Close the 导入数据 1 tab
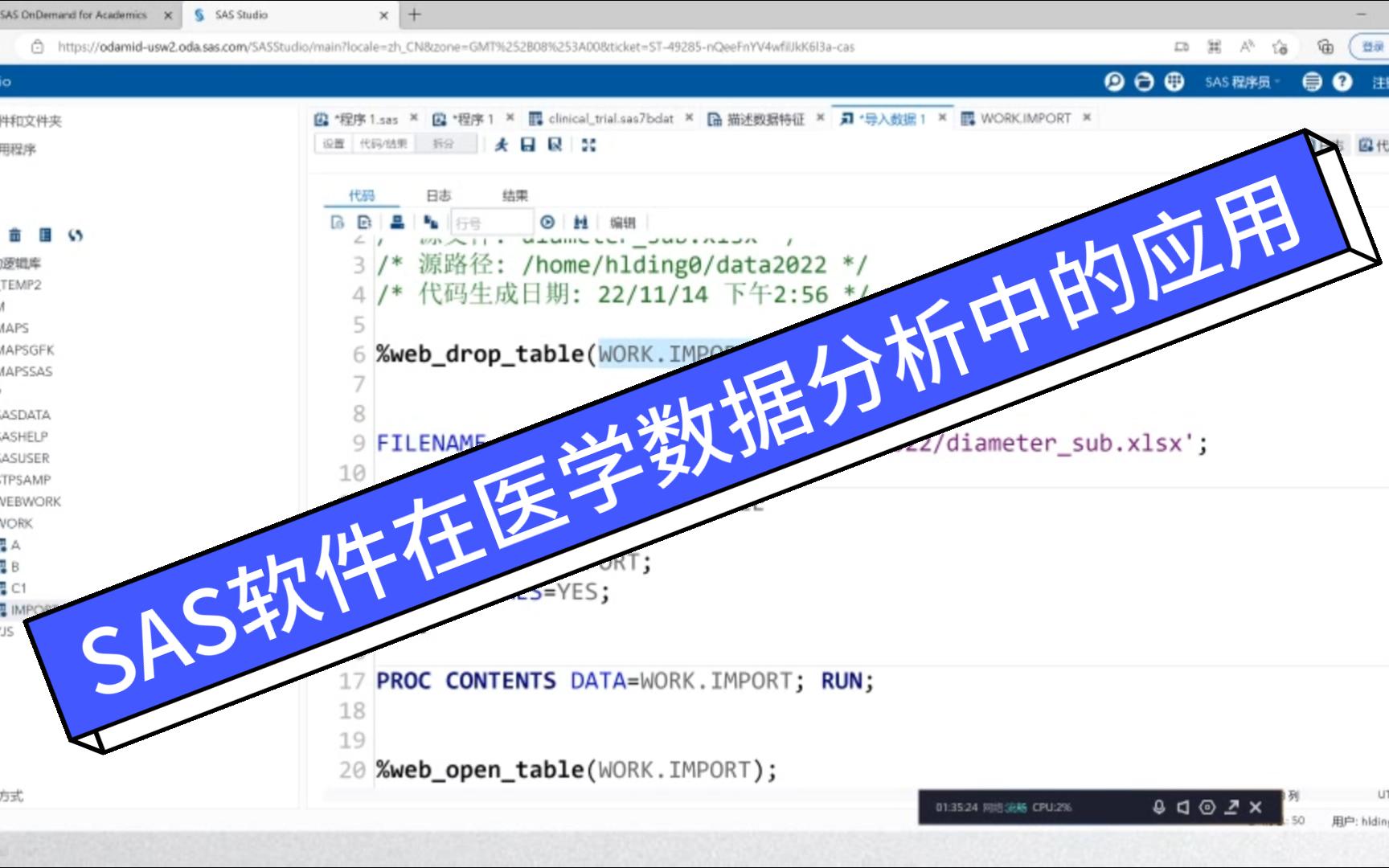Image resolution: width=1389 pixels, height=868 pixels. click(942, 117)
